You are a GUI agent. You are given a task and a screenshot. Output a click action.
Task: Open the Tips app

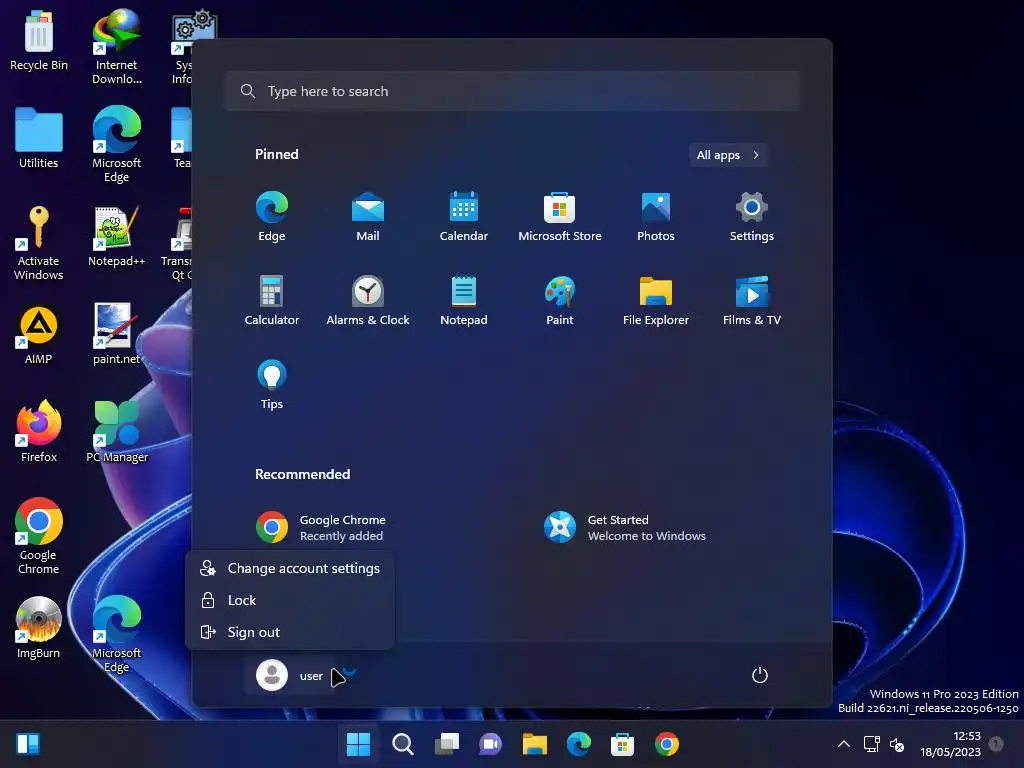click(x=272, y=385)
